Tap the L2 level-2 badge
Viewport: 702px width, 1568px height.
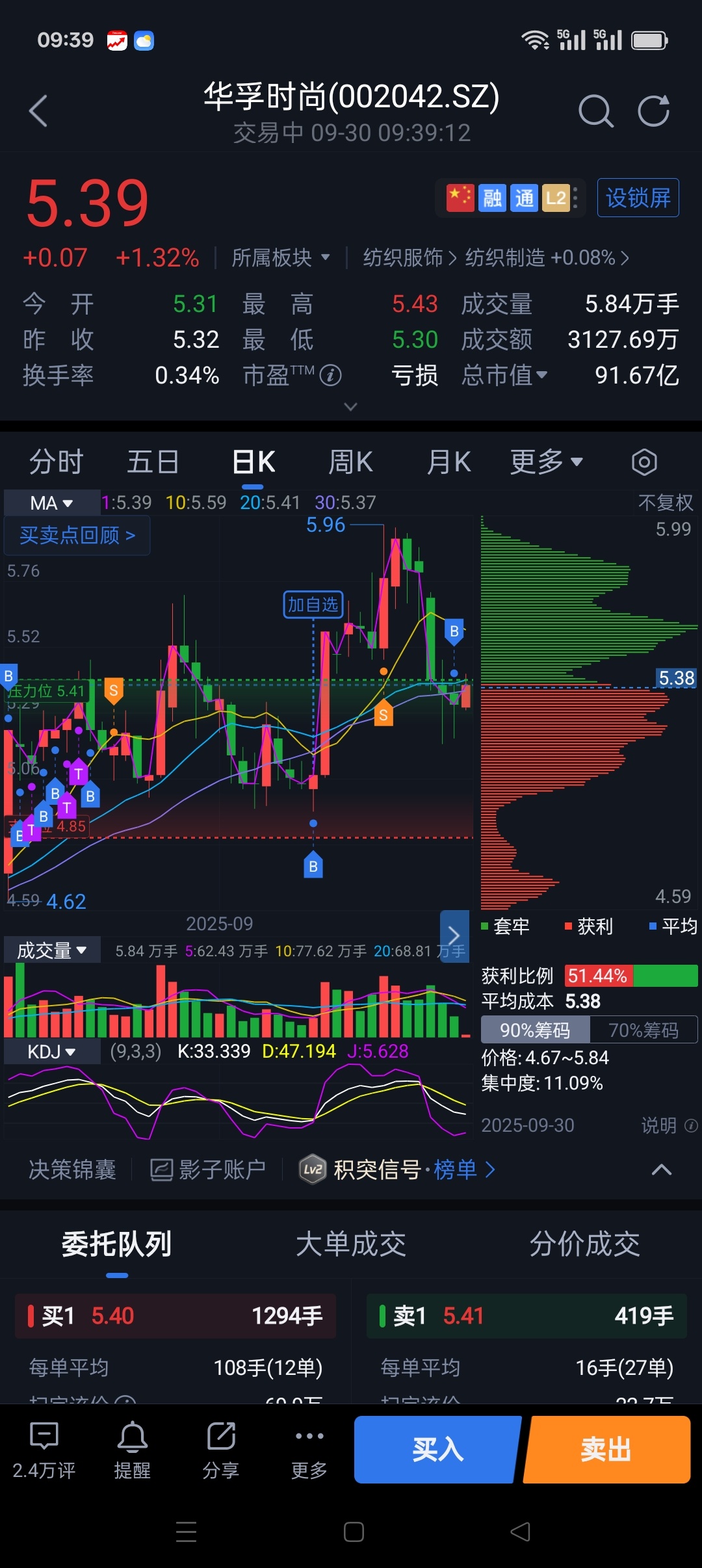pos(556,198)
